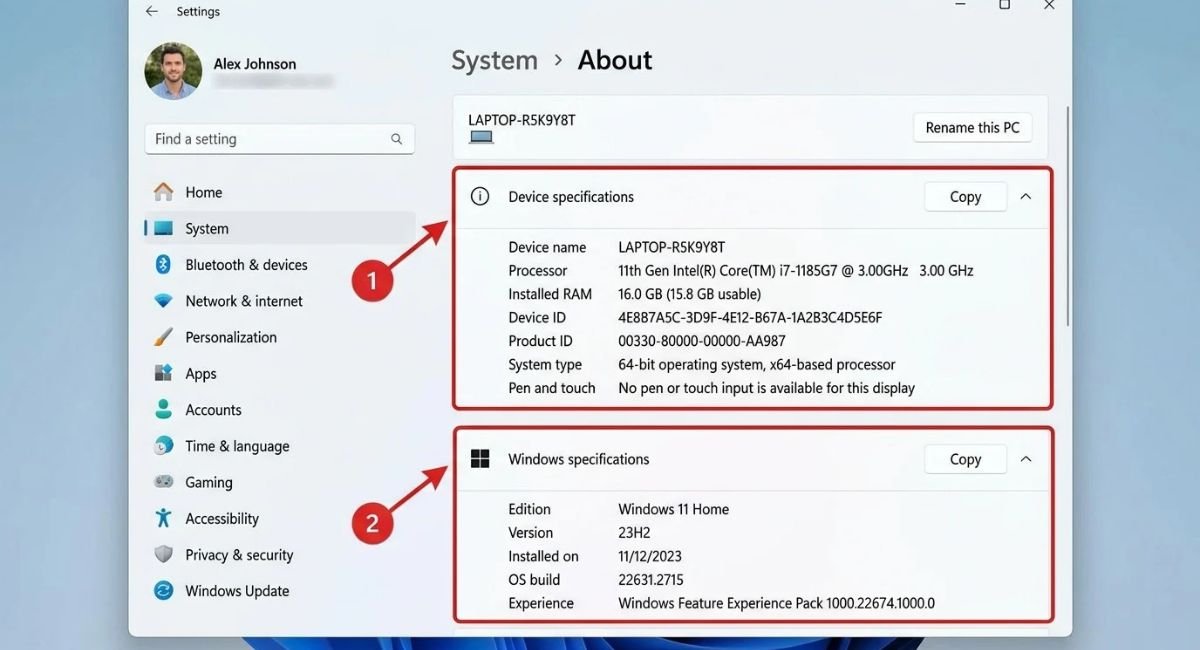
Task: Copy the Windows specifications
Action: 965,459
